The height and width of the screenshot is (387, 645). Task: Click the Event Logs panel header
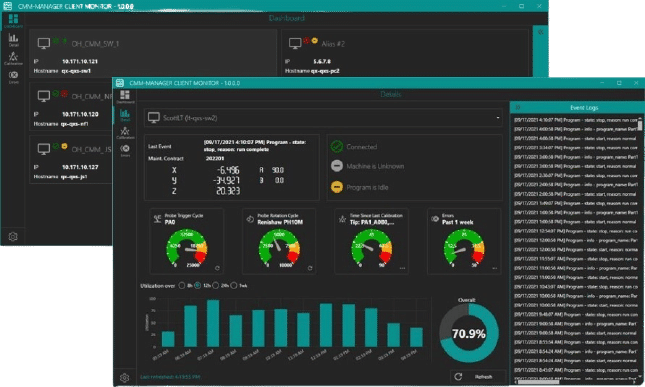577,107
